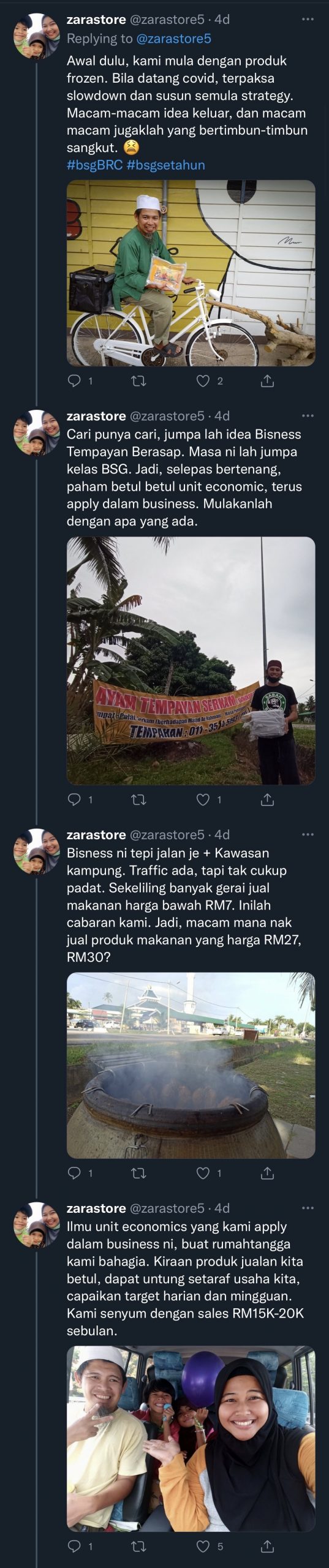Open @zarastore5 in Replying to line
The height and width of the screenshot is (1568, 329).
pyautogui.click(x=173, y=39)
